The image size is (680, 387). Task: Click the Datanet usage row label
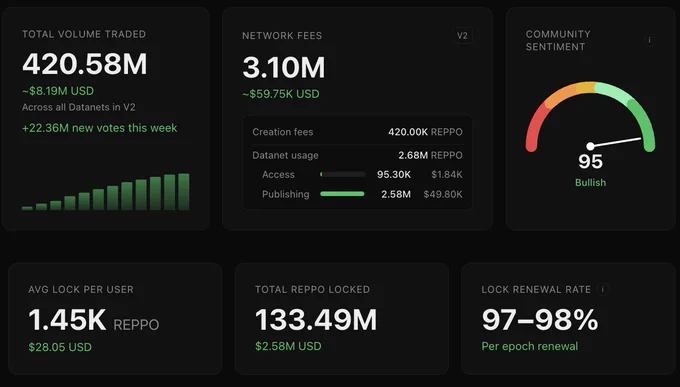[285, 155]
